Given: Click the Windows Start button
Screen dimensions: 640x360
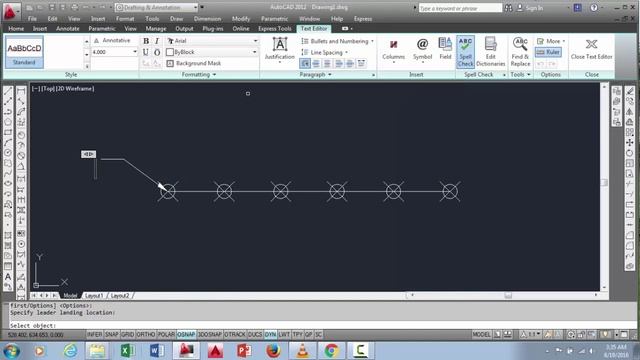Looking at the screenshot, I should pyautogui.click(x=11, y=351).
